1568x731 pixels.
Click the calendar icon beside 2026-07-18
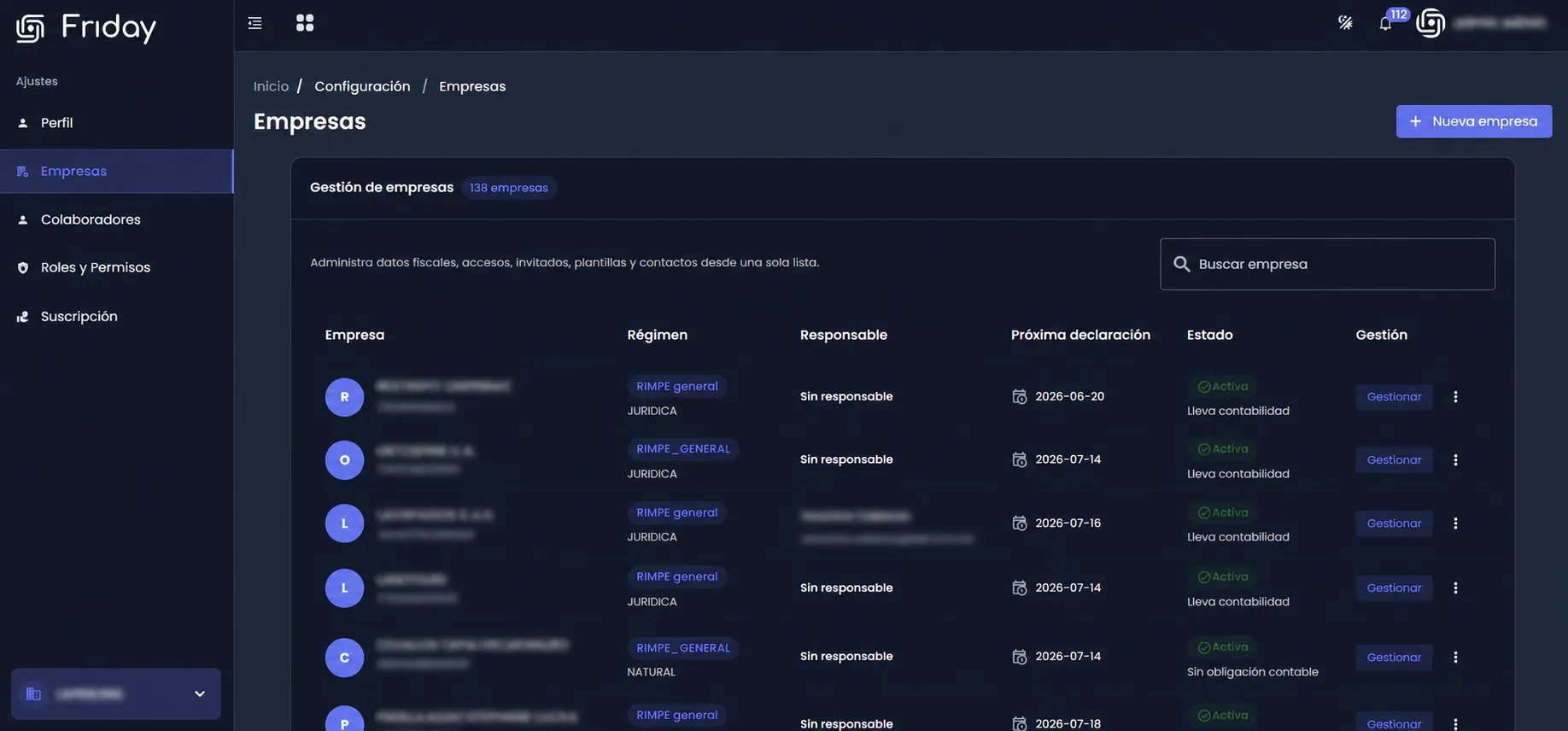coord(1020,723)
